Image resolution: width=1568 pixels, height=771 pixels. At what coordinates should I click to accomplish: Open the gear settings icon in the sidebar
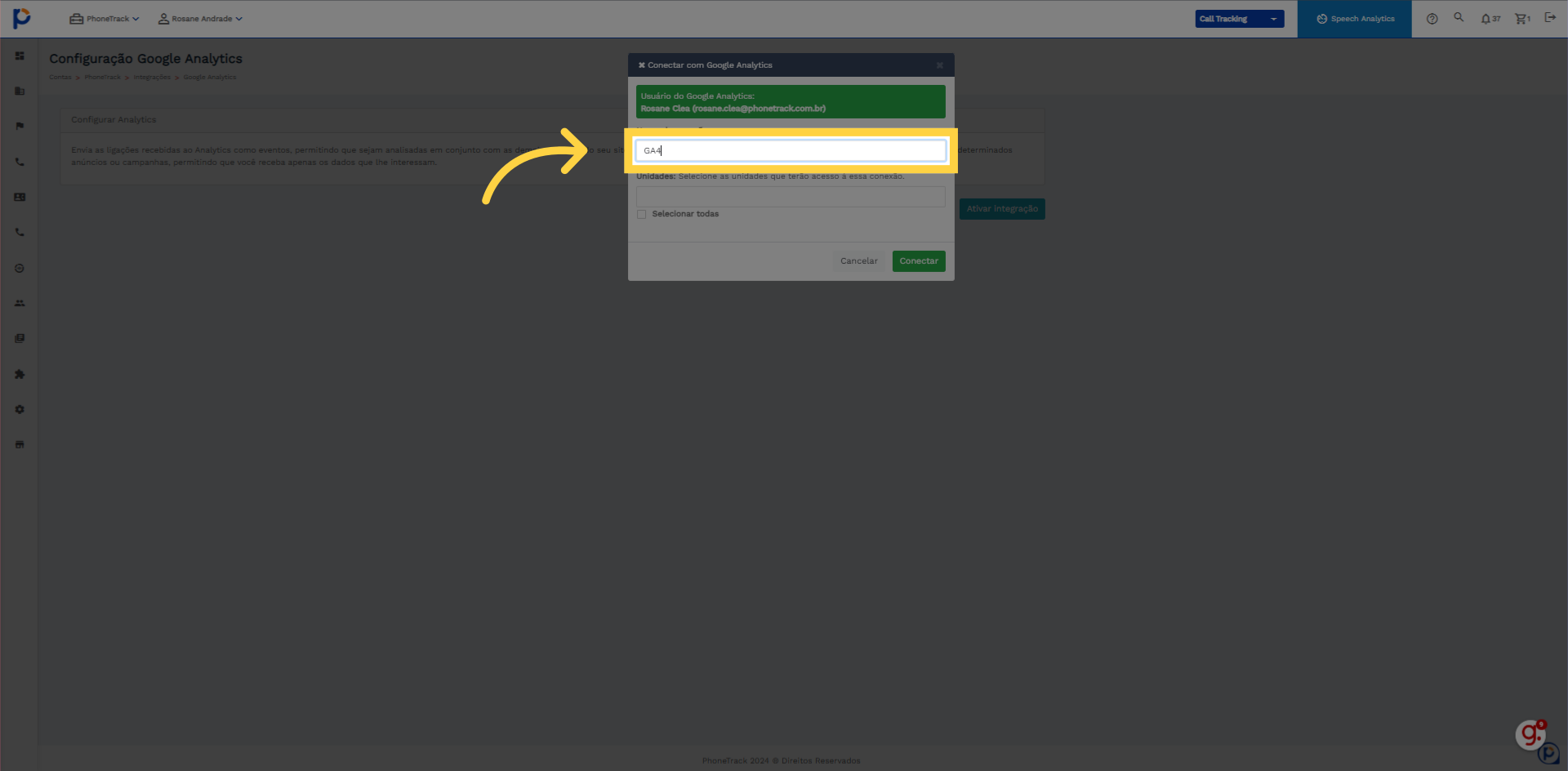pos(20,409)
